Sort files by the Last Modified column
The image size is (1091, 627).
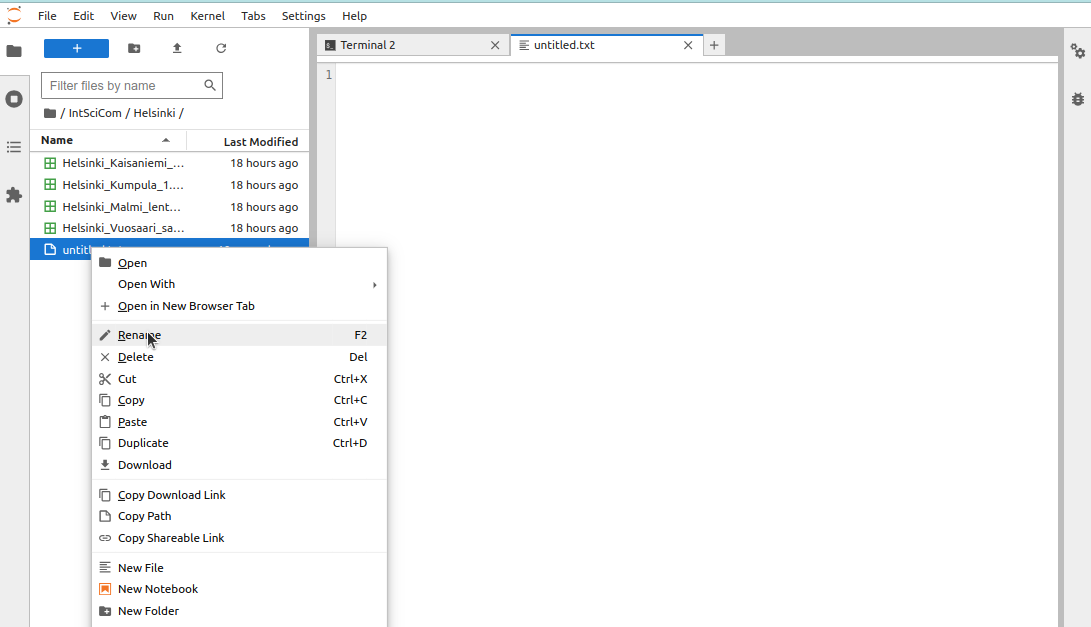point(248,141)
